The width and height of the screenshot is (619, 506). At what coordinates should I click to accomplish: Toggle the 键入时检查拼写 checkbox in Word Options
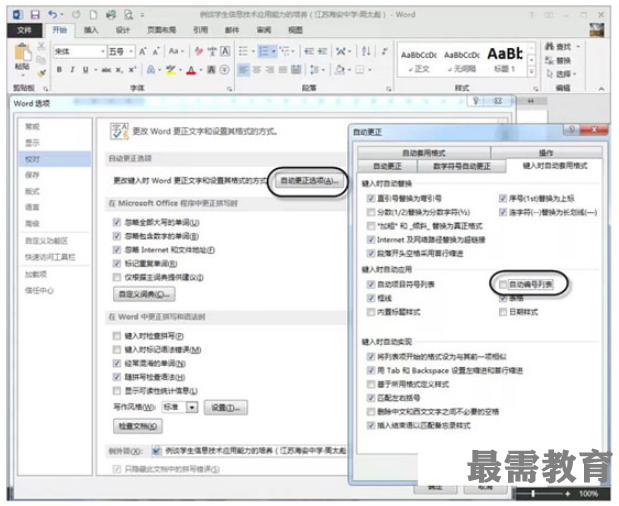click(117, 336)
